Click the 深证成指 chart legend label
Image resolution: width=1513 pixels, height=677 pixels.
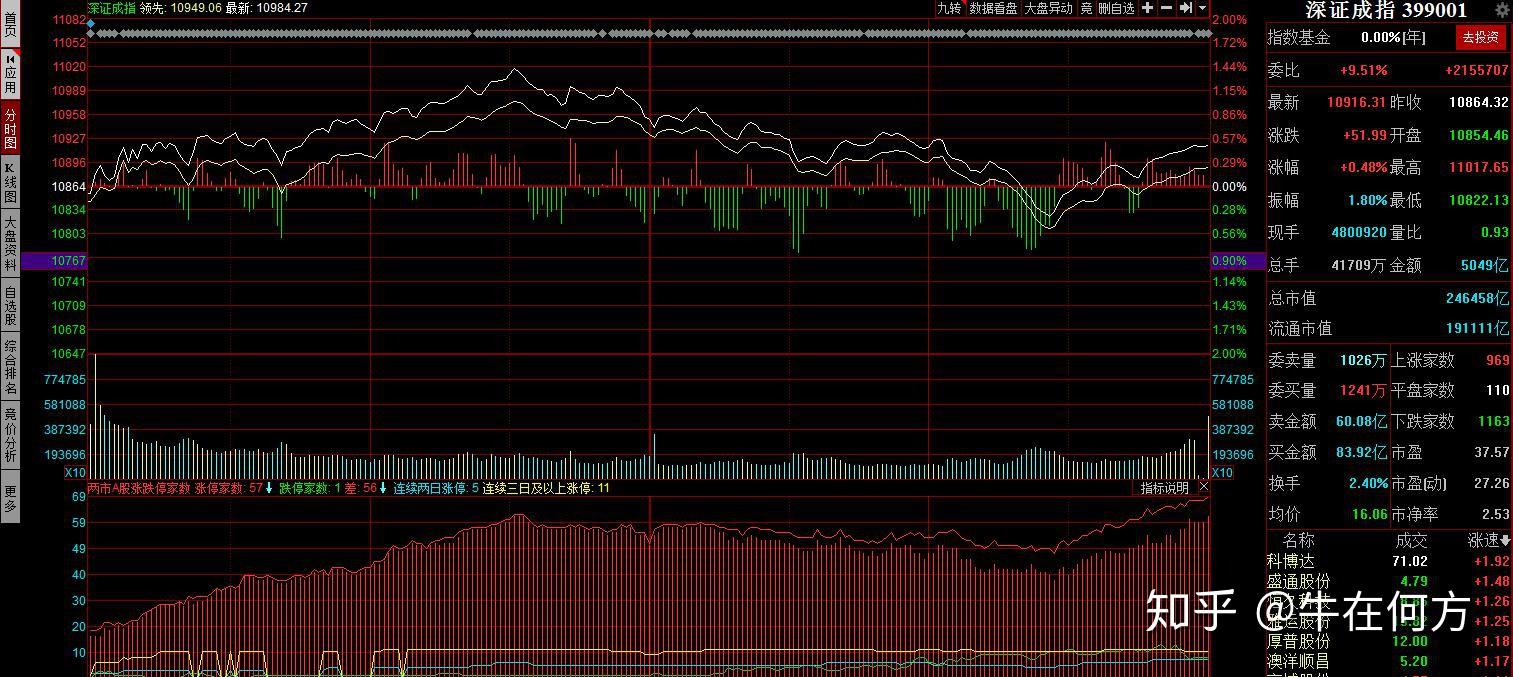pos(111,8)
